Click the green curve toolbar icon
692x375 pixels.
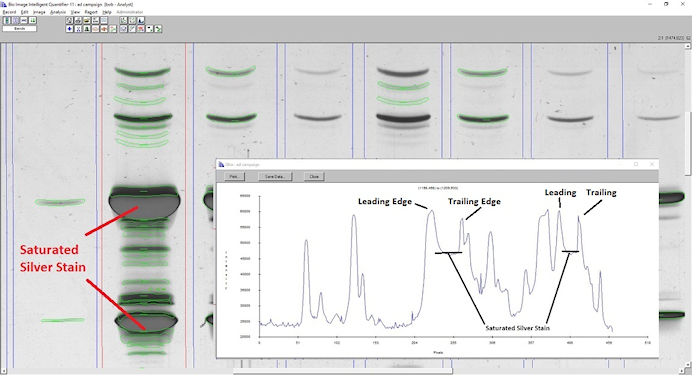click(x=123, y=20)
